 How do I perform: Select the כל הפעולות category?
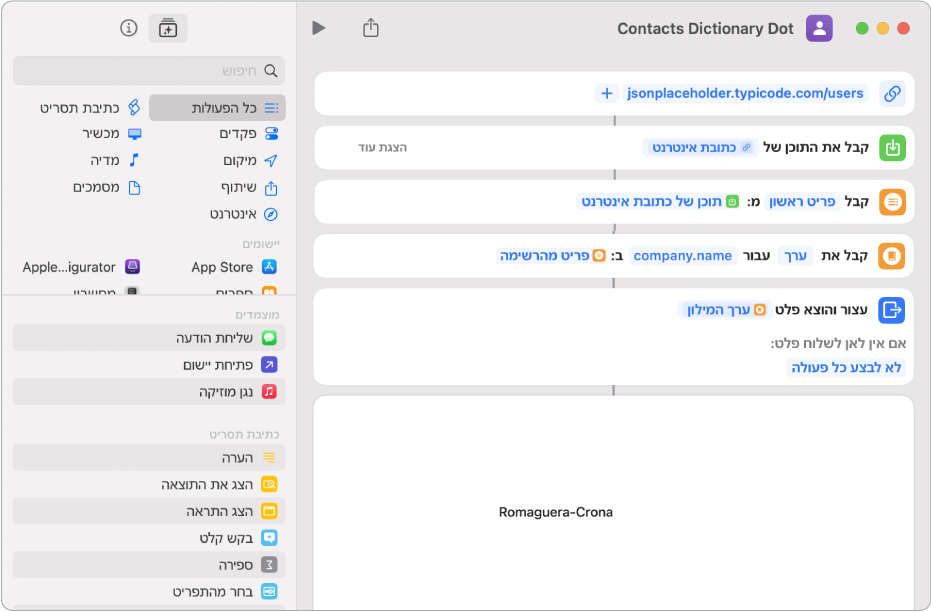click(217, 107)
